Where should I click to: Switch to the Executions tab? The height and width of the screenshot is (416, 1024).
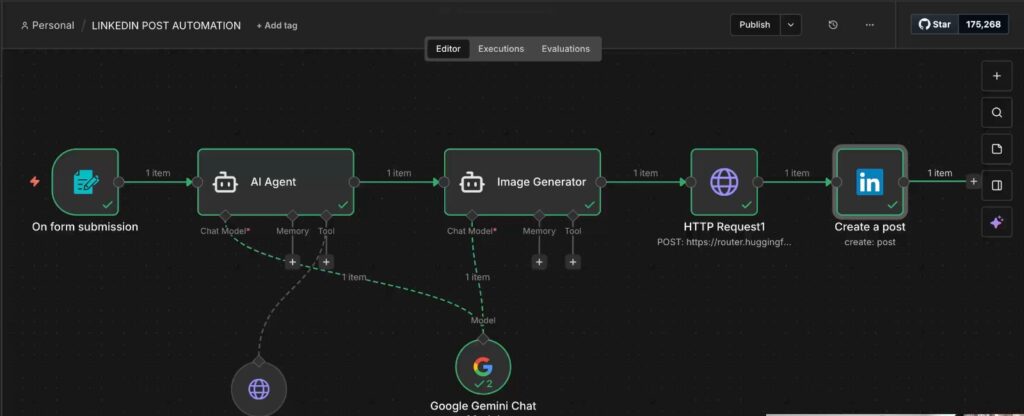tap(500, 48)
